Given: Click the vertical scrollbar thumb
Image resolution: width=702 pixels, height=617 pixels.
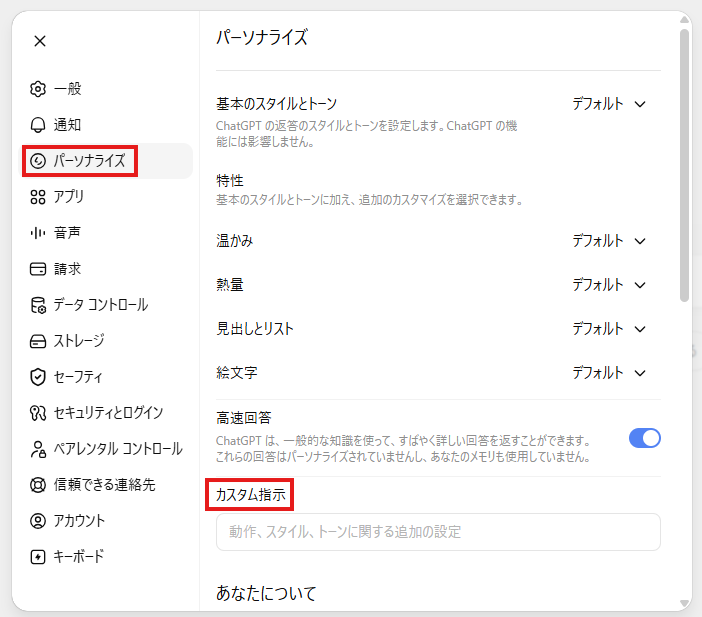Looking at the screenshot, I should [x=684, y=166].
